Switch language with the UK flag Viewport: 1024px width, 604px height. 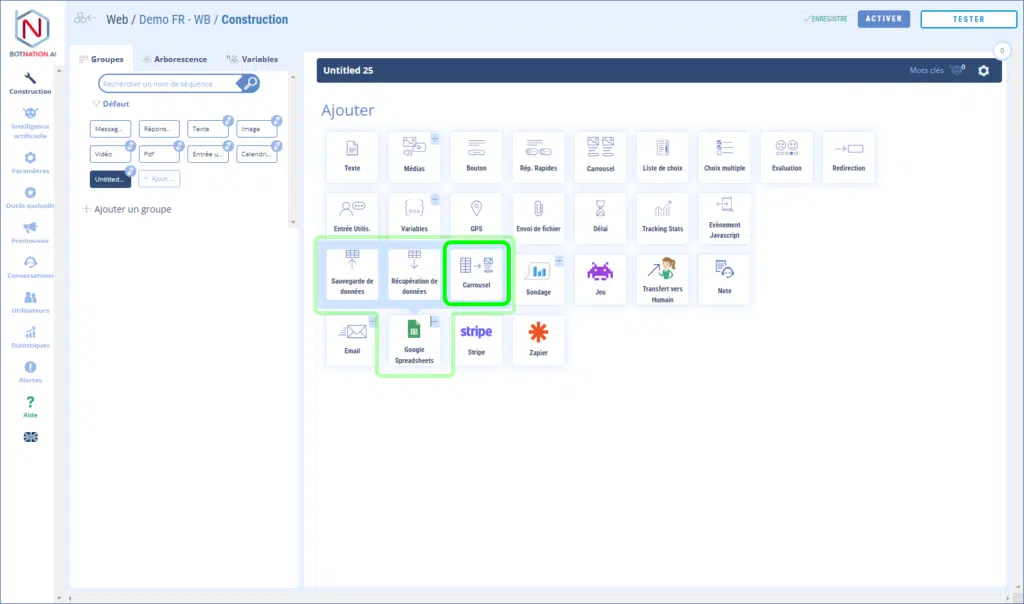[30, 437]
